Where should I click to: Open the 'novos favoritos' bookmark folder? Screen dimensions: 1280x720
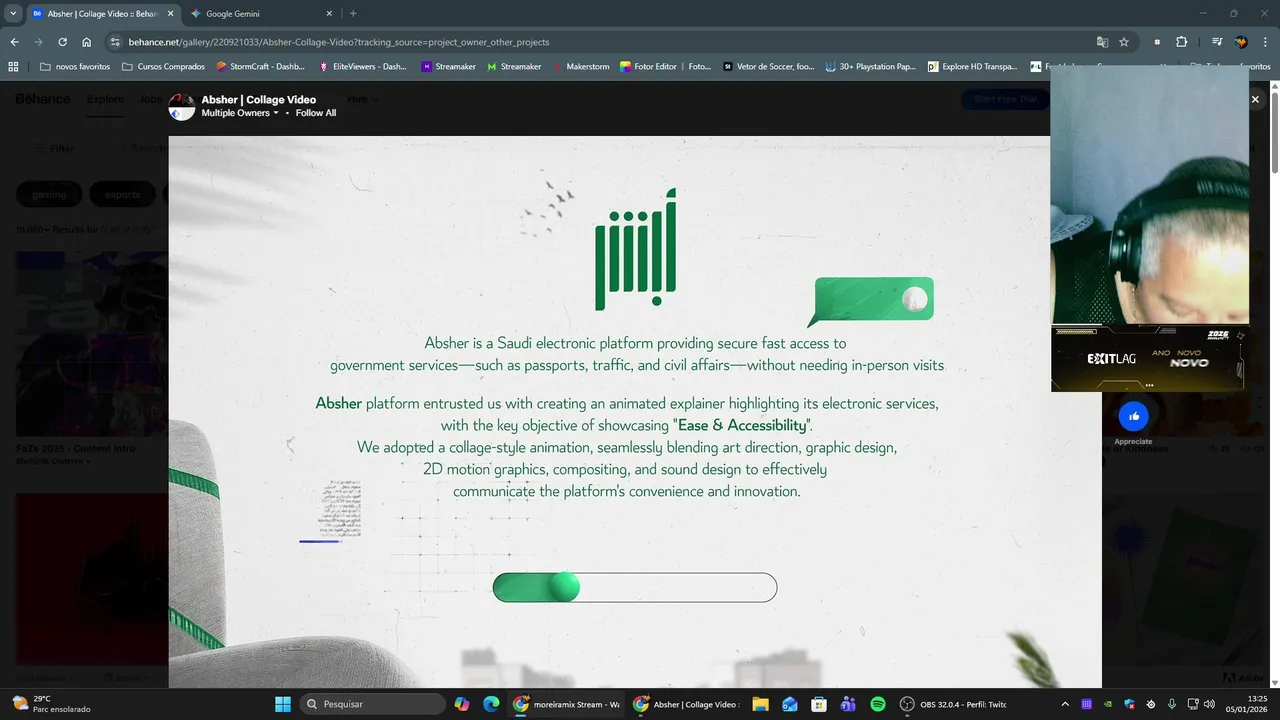pos(75,67)
